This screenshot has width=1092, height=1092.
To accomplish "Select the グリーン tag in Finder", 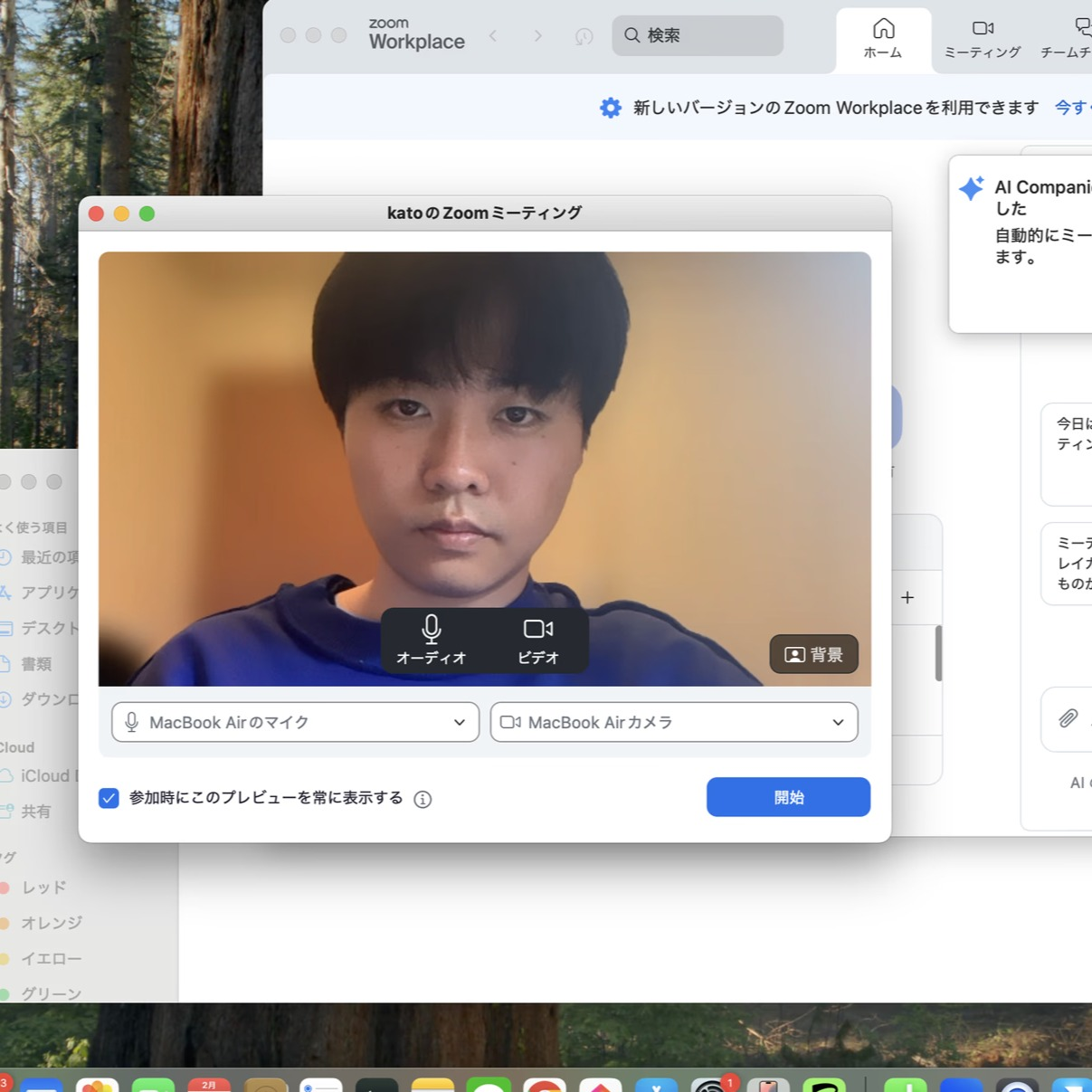I will (x=42, y=993).
